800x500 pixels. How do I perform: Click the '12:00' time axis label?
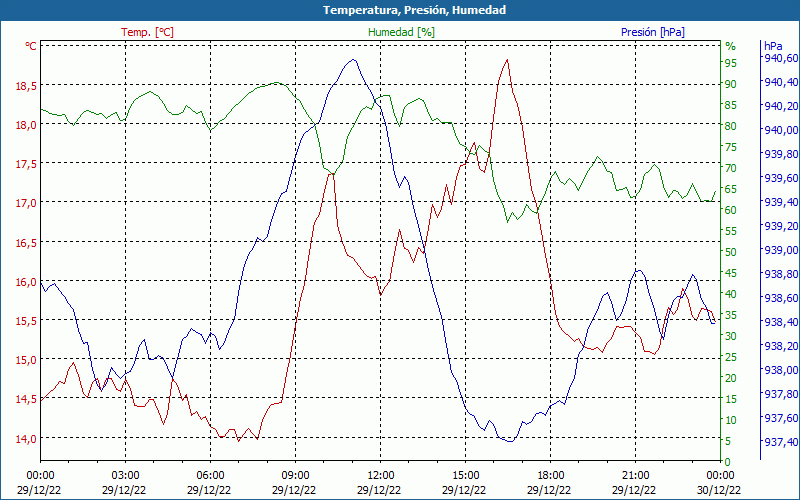381,476
